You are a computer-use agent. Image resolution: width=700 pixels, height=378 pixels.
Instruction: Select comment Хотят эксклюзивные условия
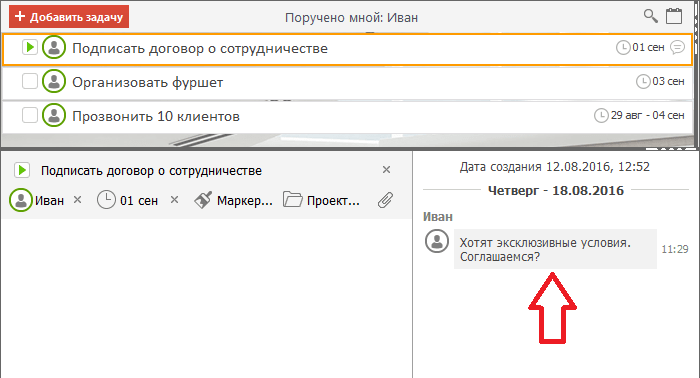(x=555, y=249)
